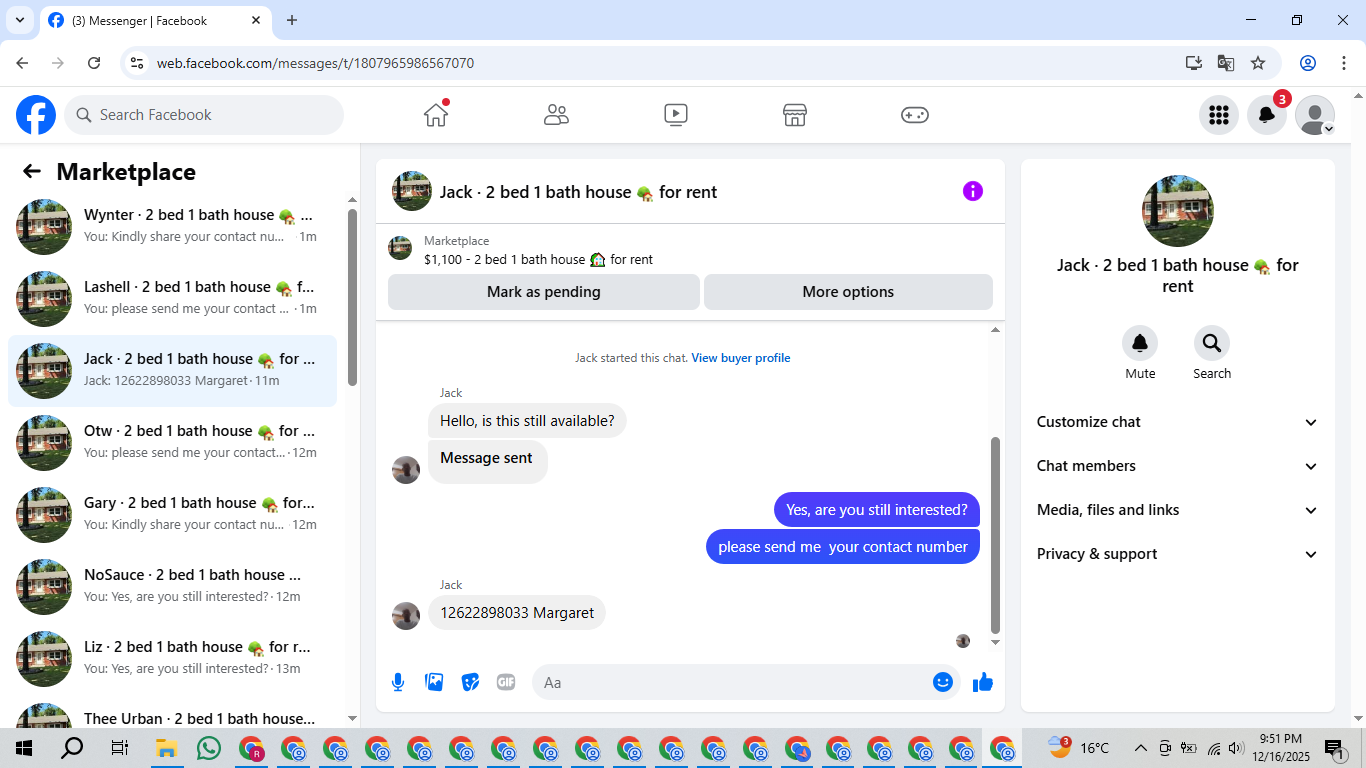Open Chrome's three-dot menu
Viewport: 1366px width, 768px height.
[x=1343, y=63]
